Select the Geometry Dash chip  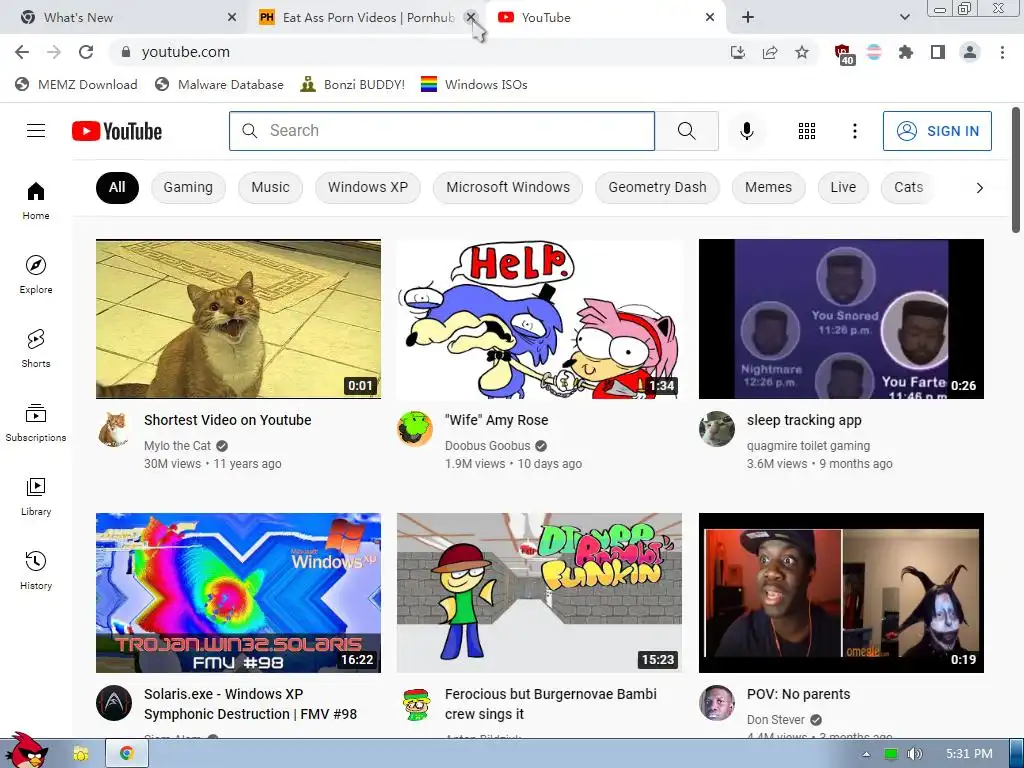click(657, 187)
